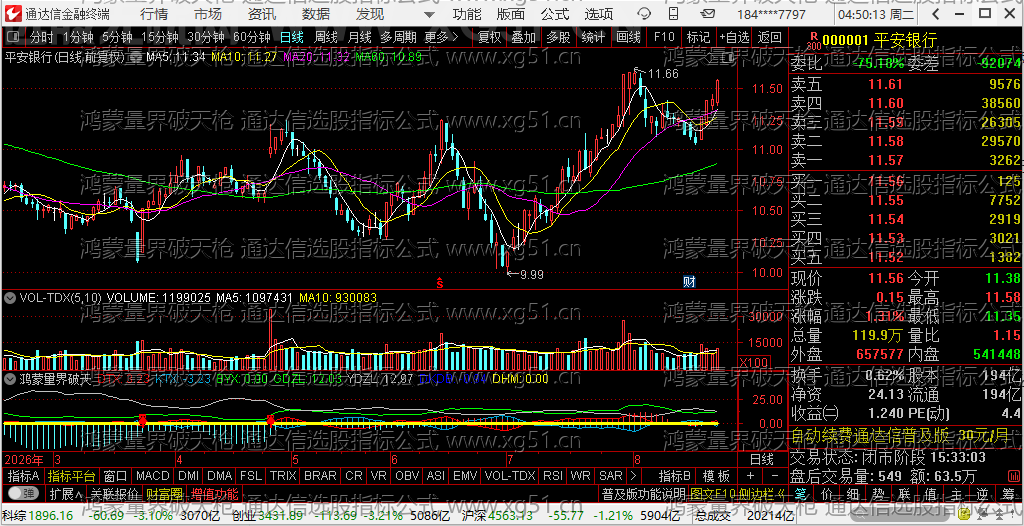Click the 返回 return button
This screenshot has width=1024, height=526.
coord(769,37)
